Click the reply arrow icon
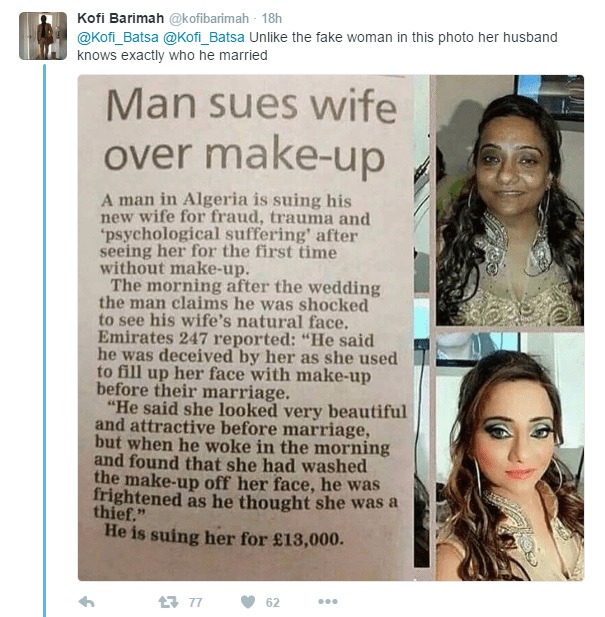605x617 pixels. pyautogui.click(x=87, y=602)
